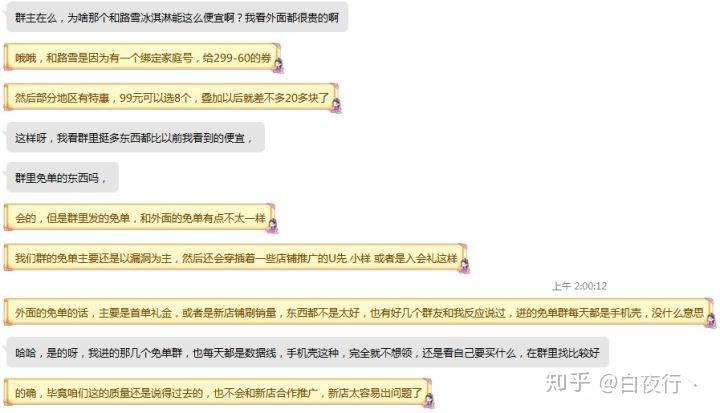
Task: Select the gray message starting 哈哈，是的呀
Action: point(307,352)
